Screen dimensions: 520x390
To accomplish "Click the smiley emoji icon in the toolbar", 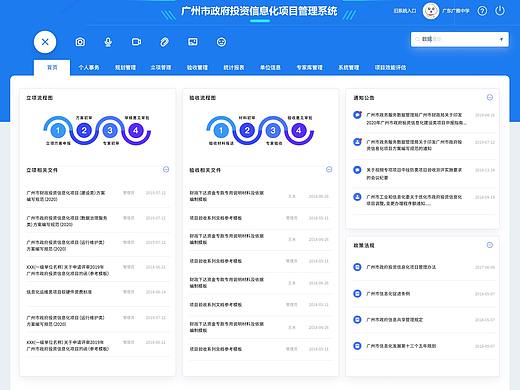I will (221, 42).
